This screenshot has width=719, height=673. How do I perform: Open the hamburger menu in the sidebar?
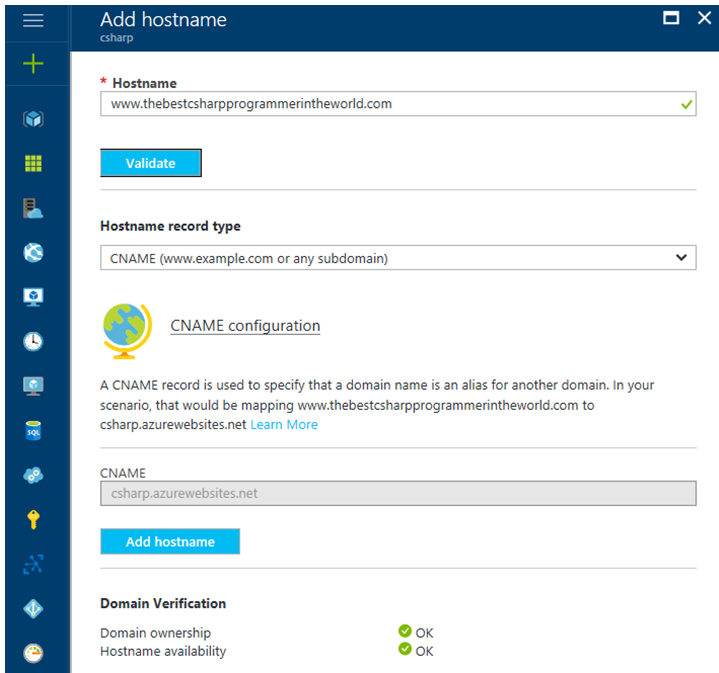pyautogui.click(x=33, y=20)
